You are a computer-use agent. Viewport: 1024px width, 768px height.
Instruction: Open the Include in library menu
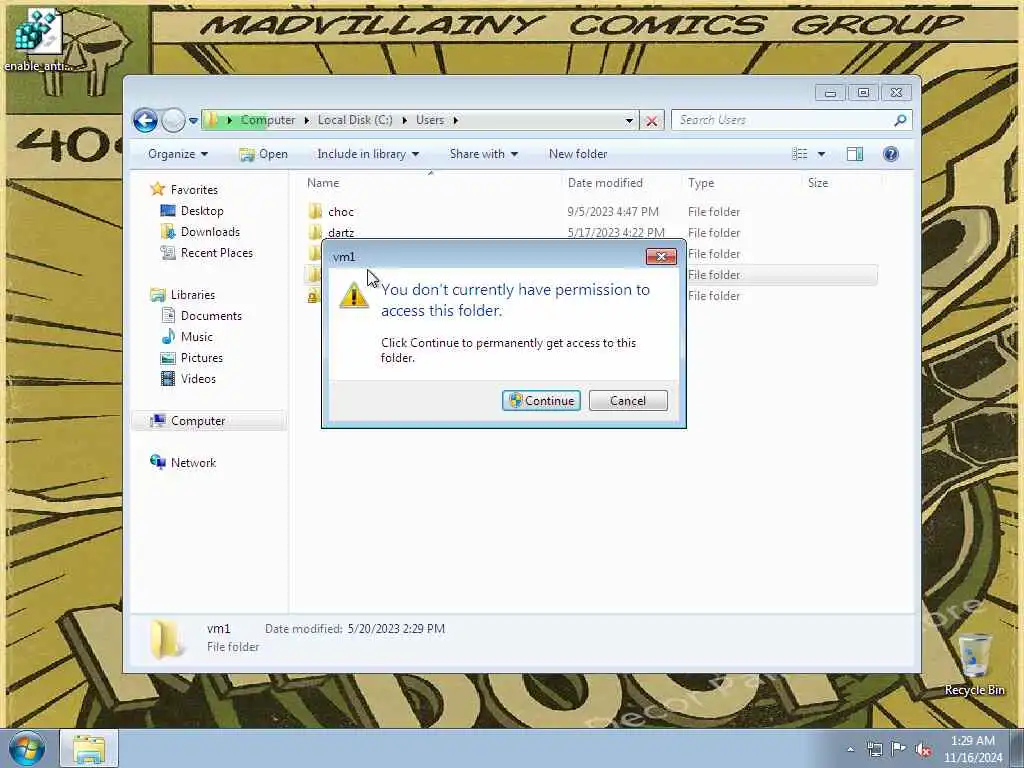(x=368, y=154)
